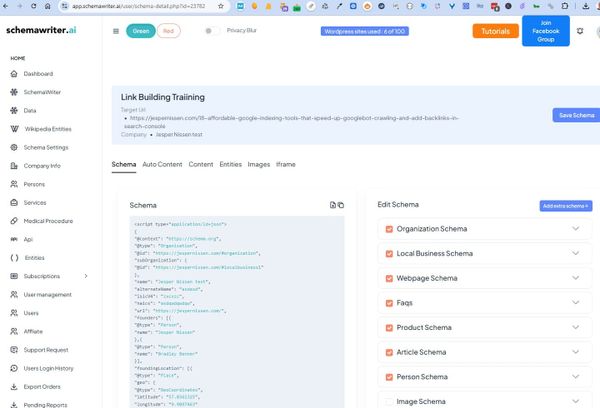Toggle the Privacy Blur switch

click(x=212, y=31)
